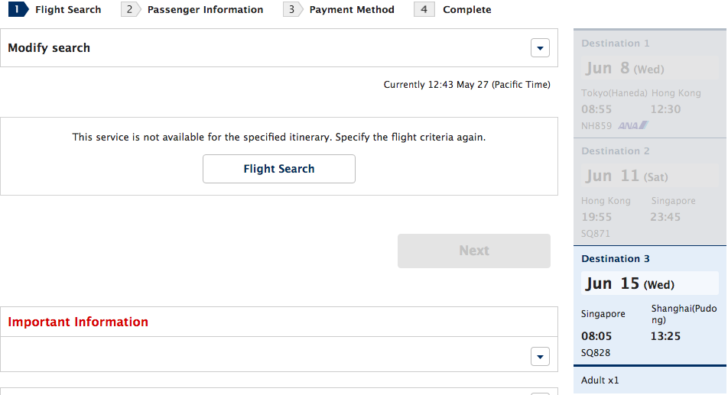The height and width of the screenshot is (395, 728).
Task: Click the Modify search heading
Action: point(49,48)
